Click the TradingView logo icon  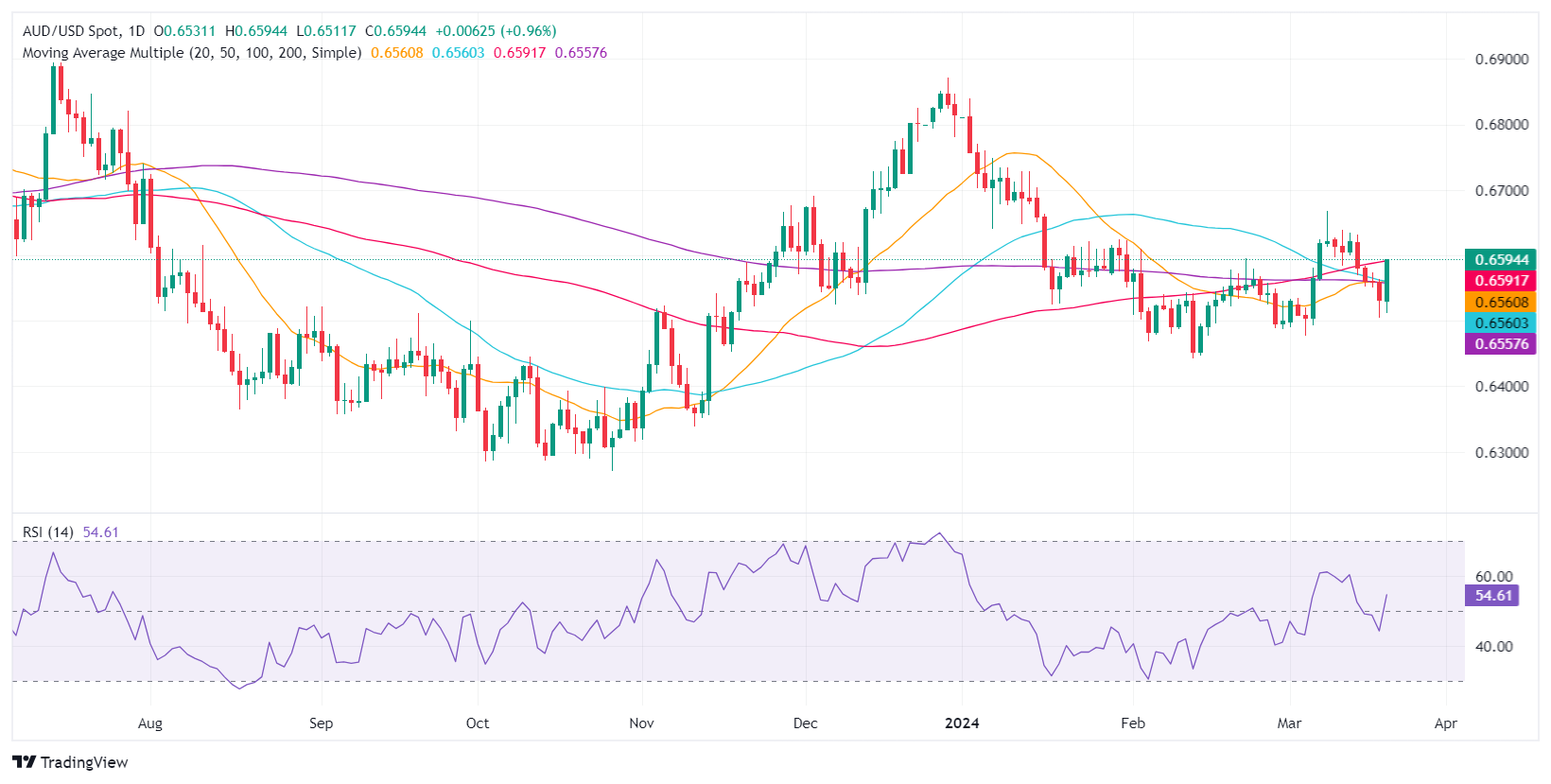point(25,762)
